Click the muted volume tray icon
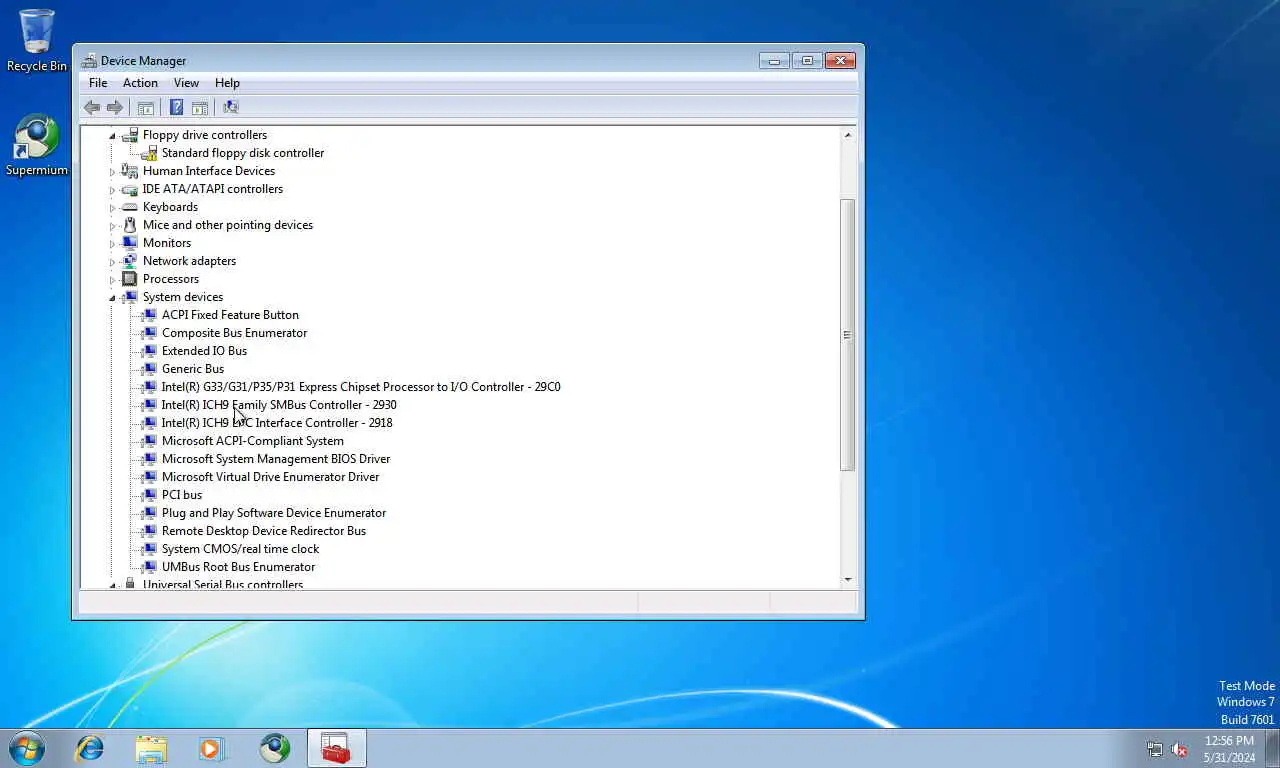Image resolution: width=1280 pixels, height=768 pixels. click(1179, 749)
